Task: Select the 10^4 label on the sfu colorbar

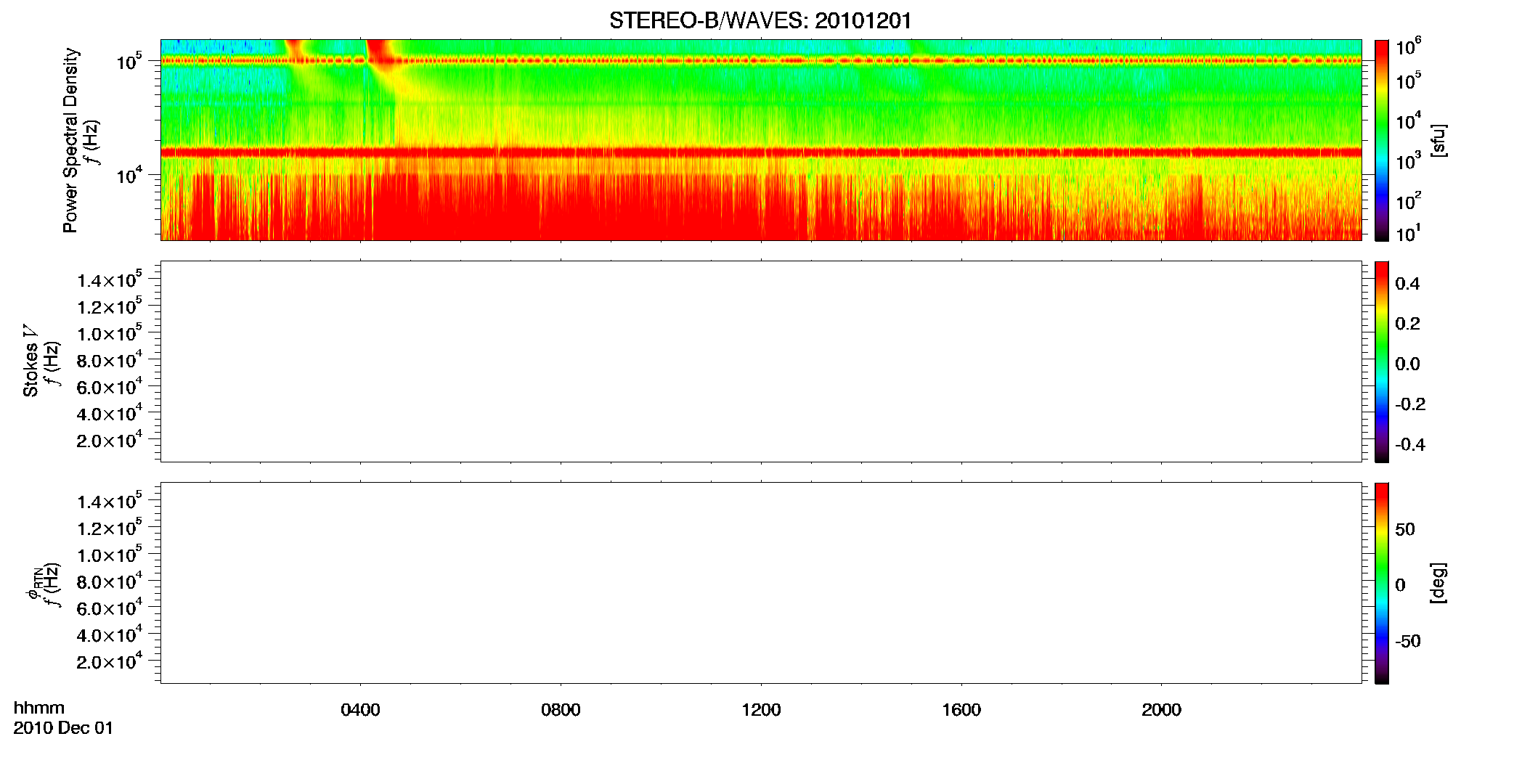Action: [x=1408, y=121]
